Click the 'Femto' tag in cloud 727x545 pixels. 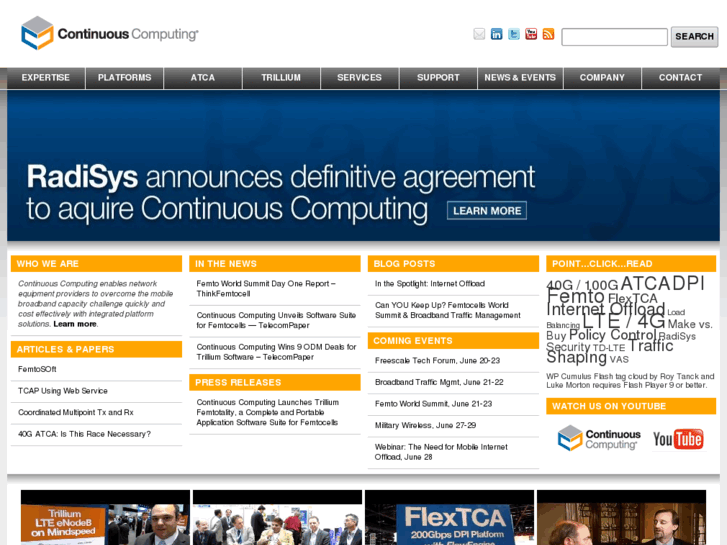[x=575, y=295]
